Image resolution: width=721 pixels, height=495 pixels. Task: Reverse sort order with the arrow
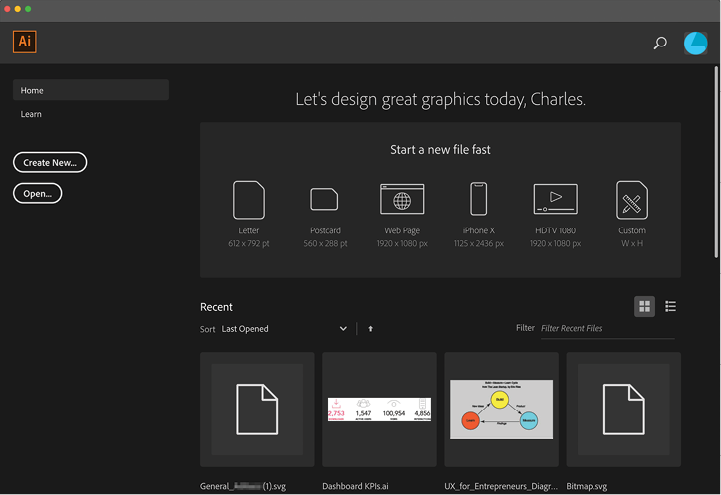(x=370, y=329)
